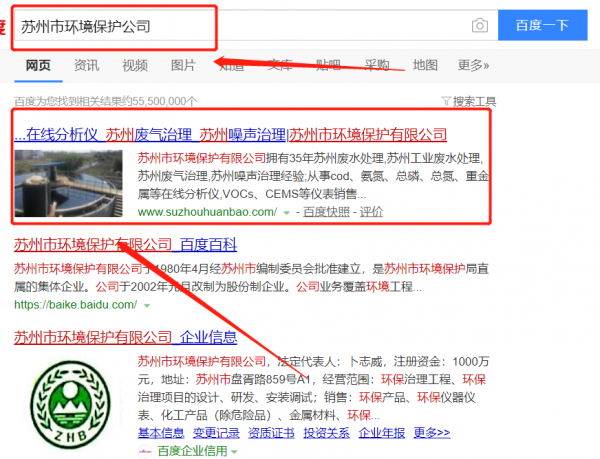600x459 pixels.
Task: Click the Baidu enterprise credit paw icon
Action: point(144,451)
